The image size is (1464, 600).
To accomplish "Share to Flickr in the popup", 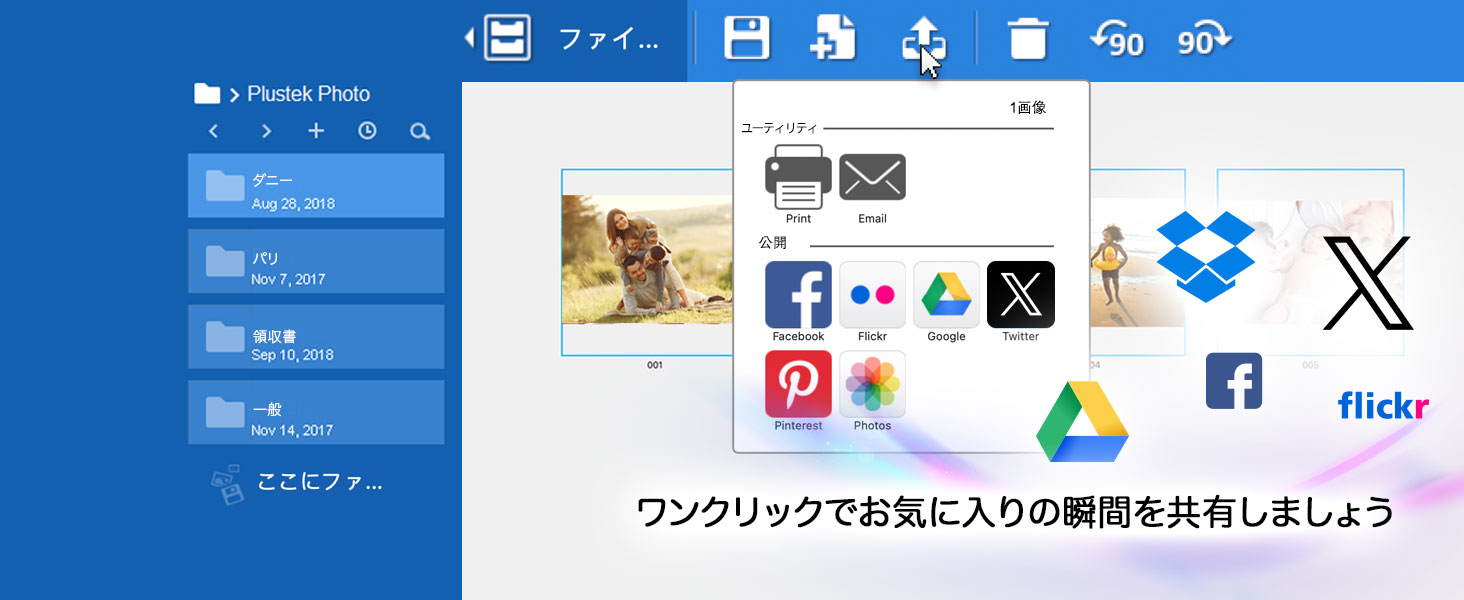I will [872, 302].
